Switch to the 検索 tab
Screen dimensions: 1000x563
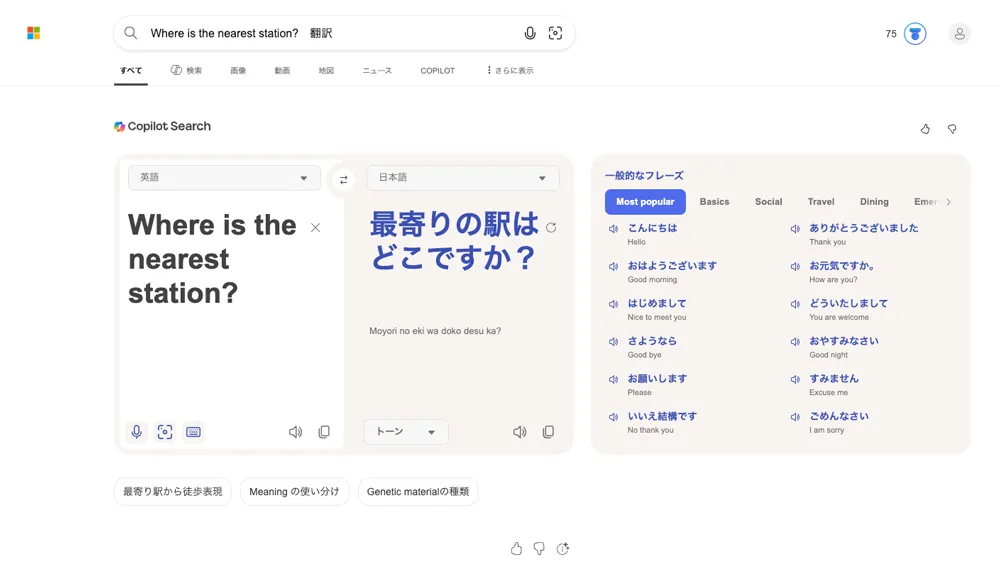(x=186, y=70)
